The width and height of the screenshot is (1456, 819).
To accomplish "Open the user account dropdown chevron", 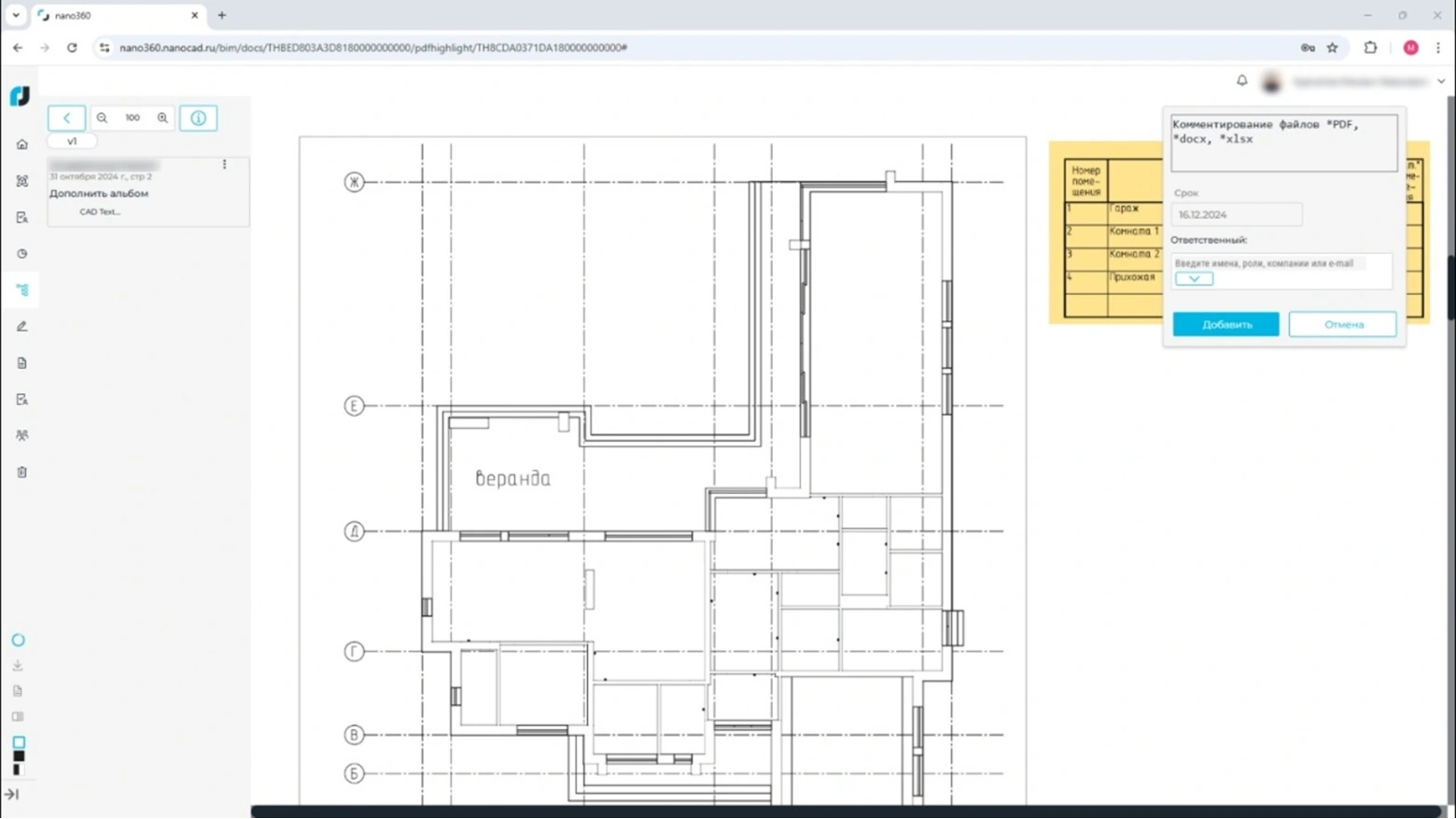I will (x=1441, y=82).
